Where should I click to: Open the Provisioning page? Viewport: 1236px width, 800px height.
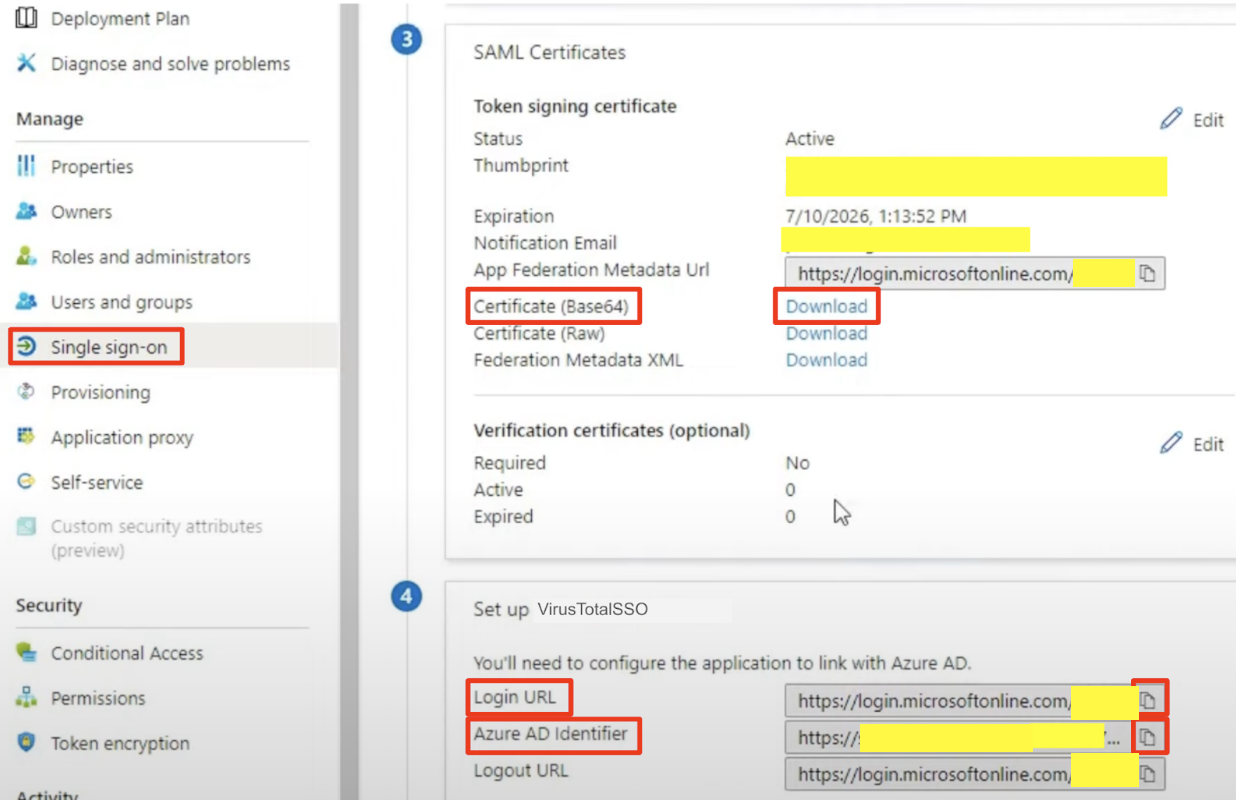coord(101,392)
